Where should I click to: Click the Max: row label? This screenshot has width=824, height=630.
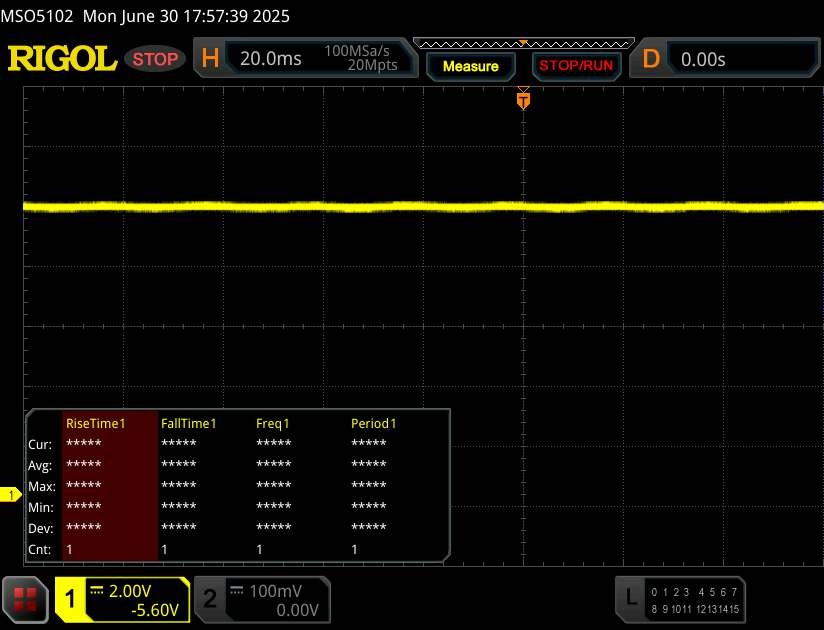[42, 487]
